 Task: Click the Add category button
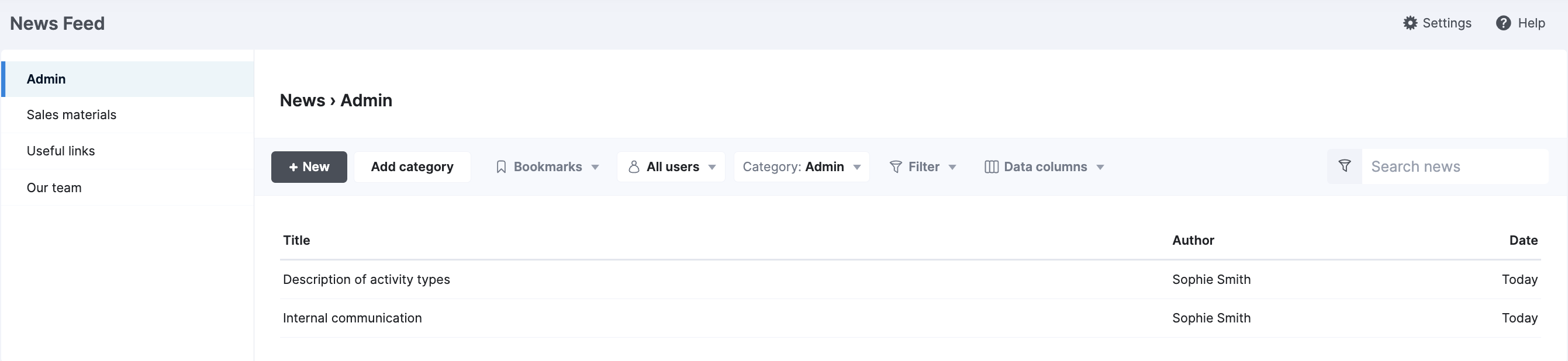(412, 167)
